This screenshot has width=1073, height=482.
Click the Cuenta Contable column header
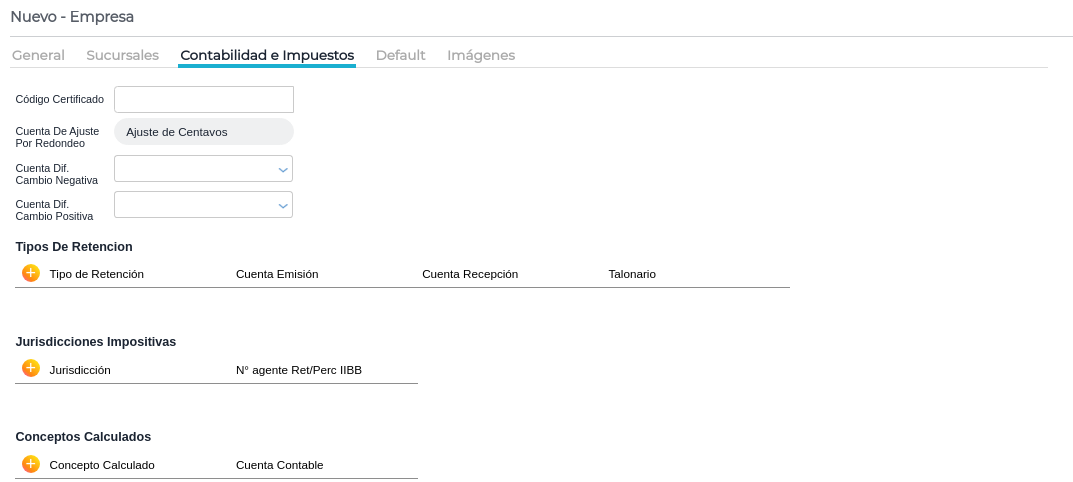(x=280, y=465)
